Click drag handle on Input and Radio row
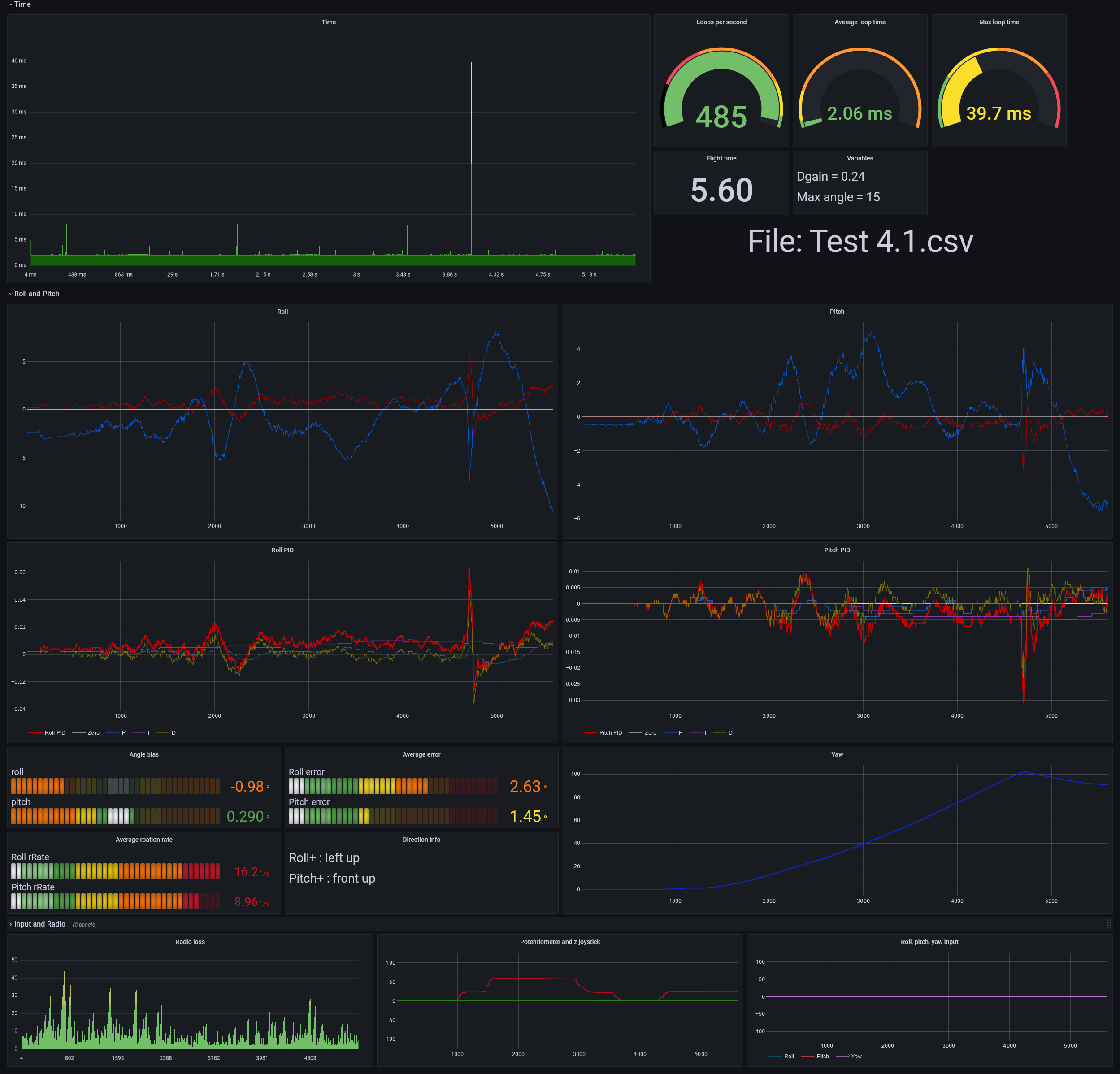The width and height of the screenshot is (1120, 1074). [x=1109, y=924]
